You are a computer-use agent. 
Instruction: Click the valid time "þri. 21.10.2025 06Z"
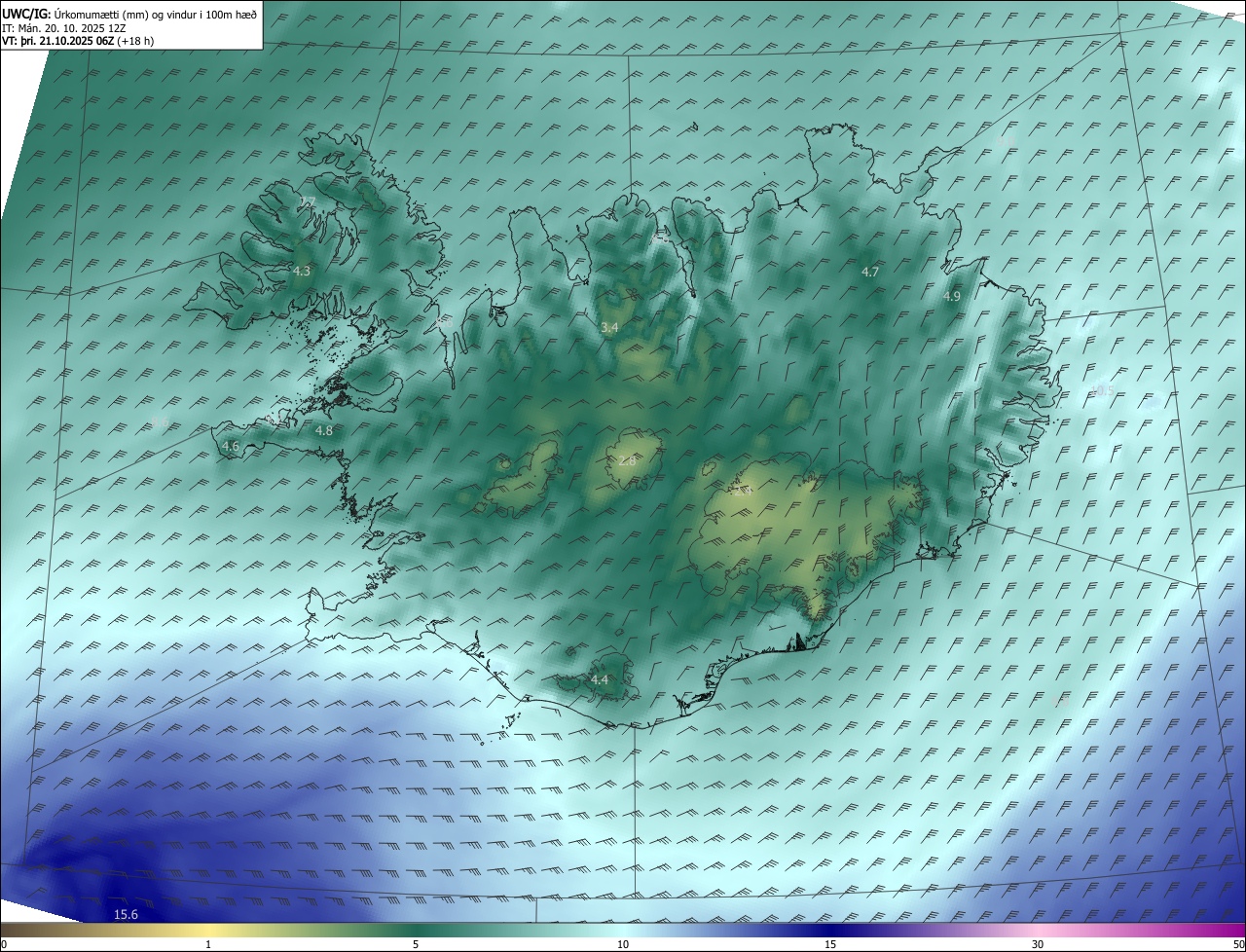click(68, 41)
